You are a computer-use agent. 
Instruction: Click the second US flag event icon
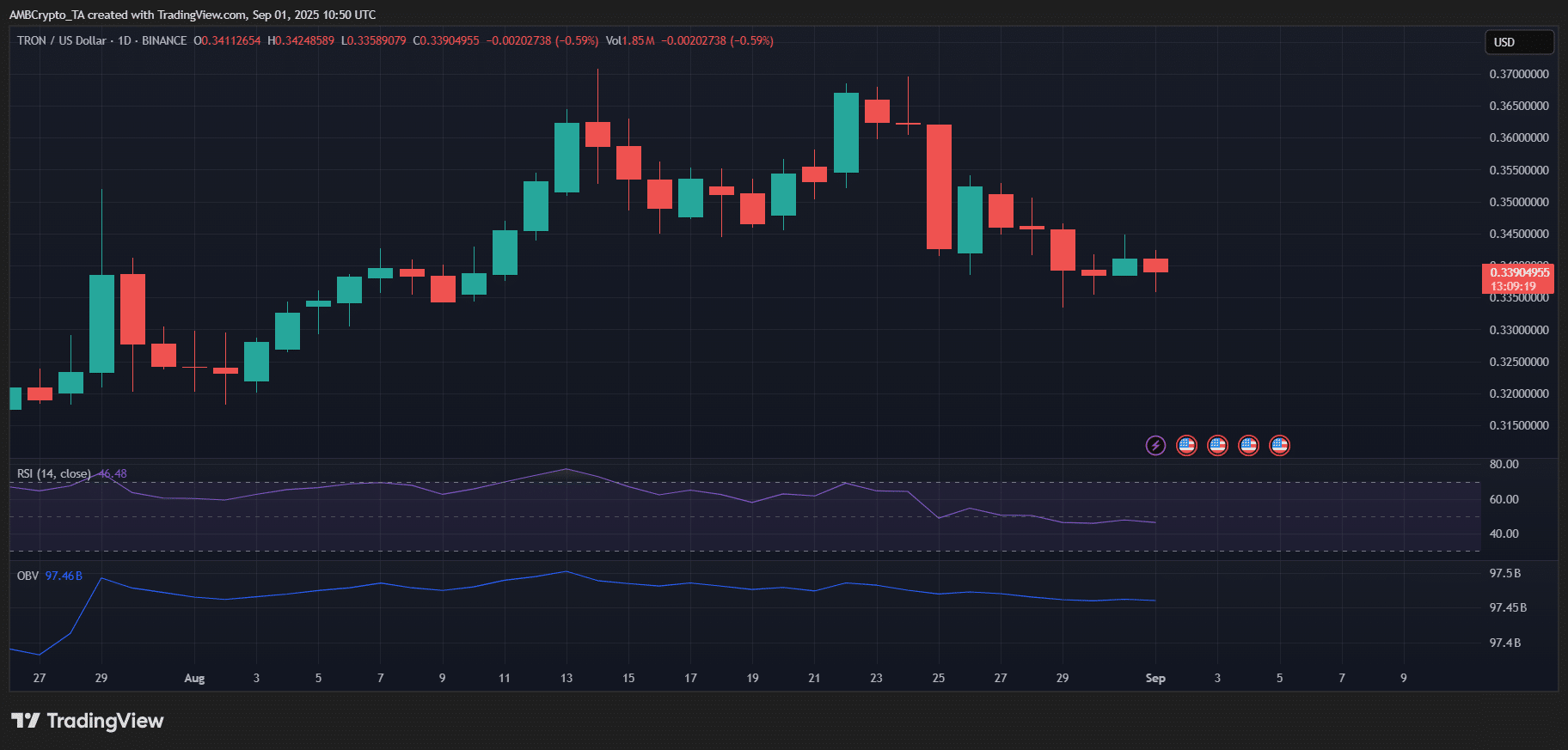point(1217,445)
